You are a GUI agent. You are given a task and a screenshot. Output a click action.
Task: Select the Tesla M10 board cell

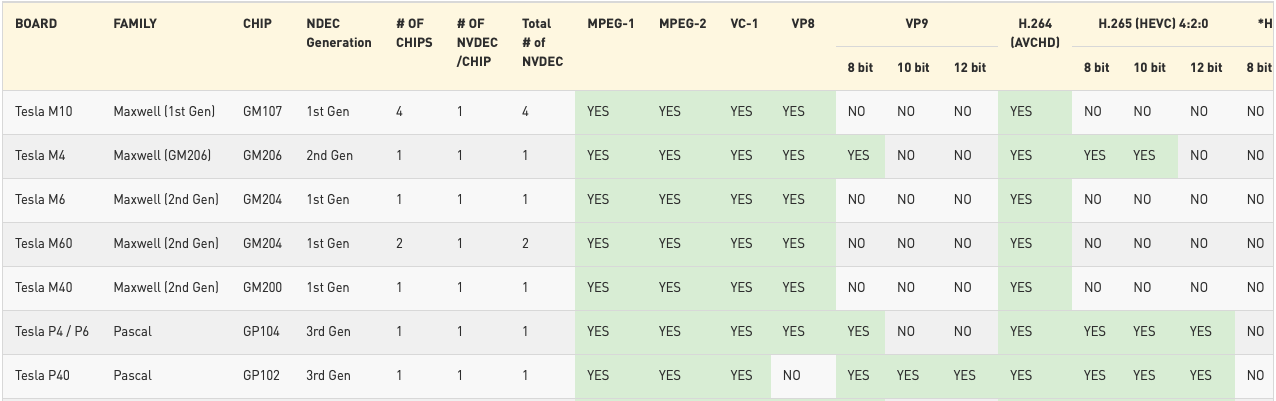click(x=44, y=111)
